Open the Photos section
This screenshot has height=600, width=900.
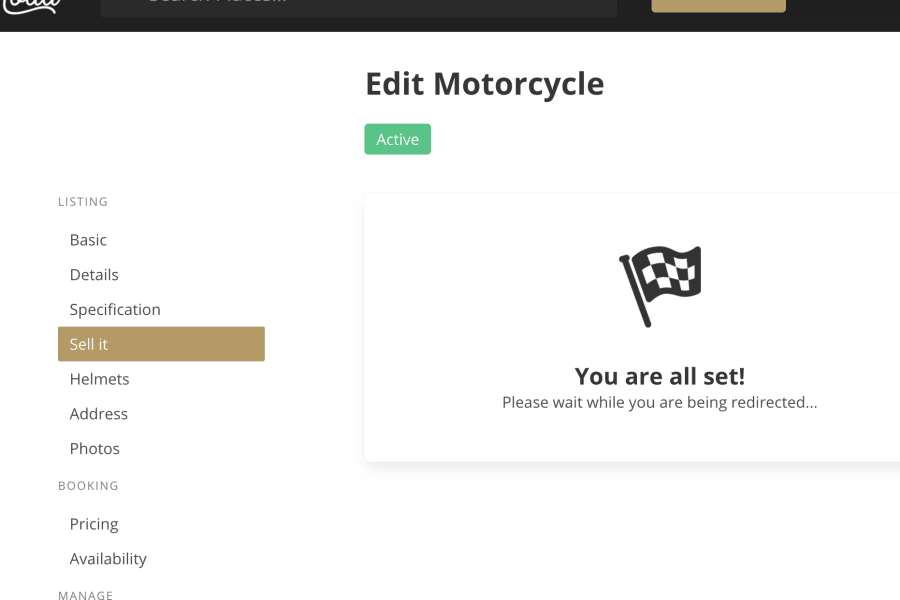pos(94,448)
